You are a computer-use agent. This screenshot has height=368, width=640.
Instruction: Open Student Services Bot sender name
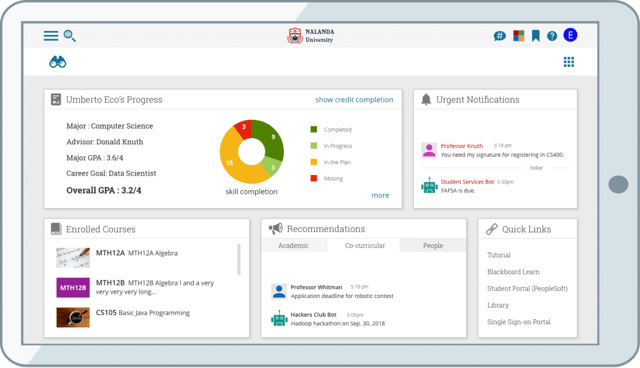tap(467, 182)
